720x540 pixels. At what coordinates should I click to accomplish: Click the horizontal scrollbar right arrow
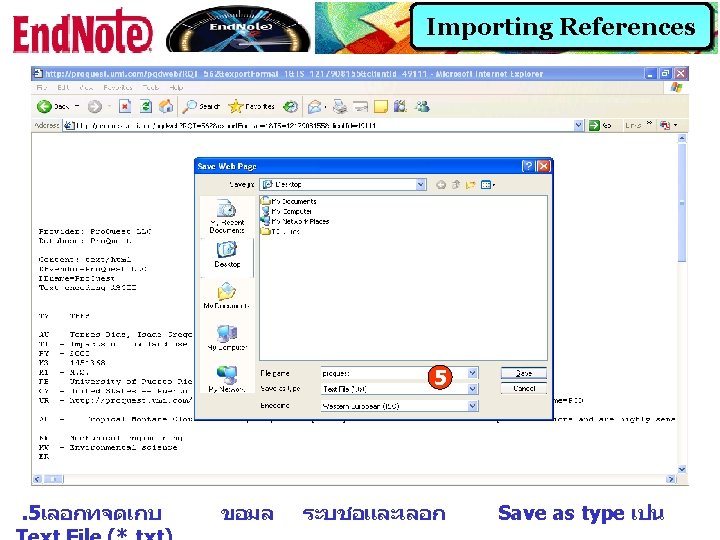(x=671, y=479)
